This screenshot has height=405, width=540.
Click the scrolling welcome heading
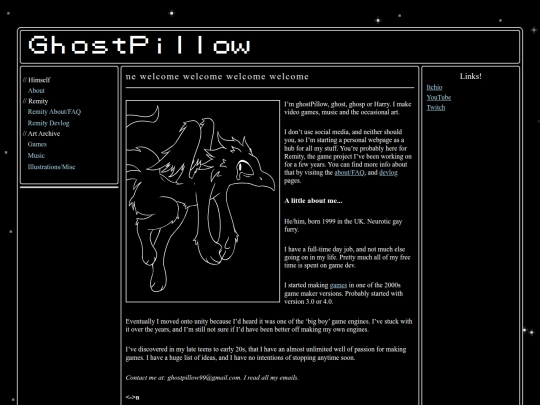(217, 76)
